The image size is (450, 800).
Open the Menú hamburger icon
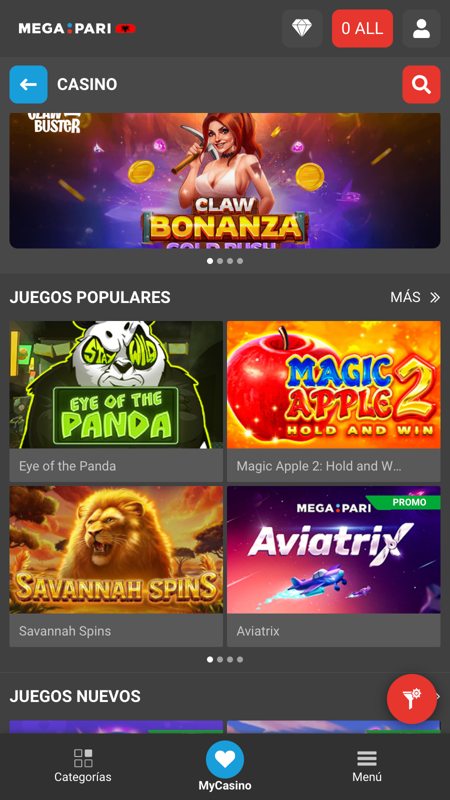pyautogui.click(x=367, y=759)
